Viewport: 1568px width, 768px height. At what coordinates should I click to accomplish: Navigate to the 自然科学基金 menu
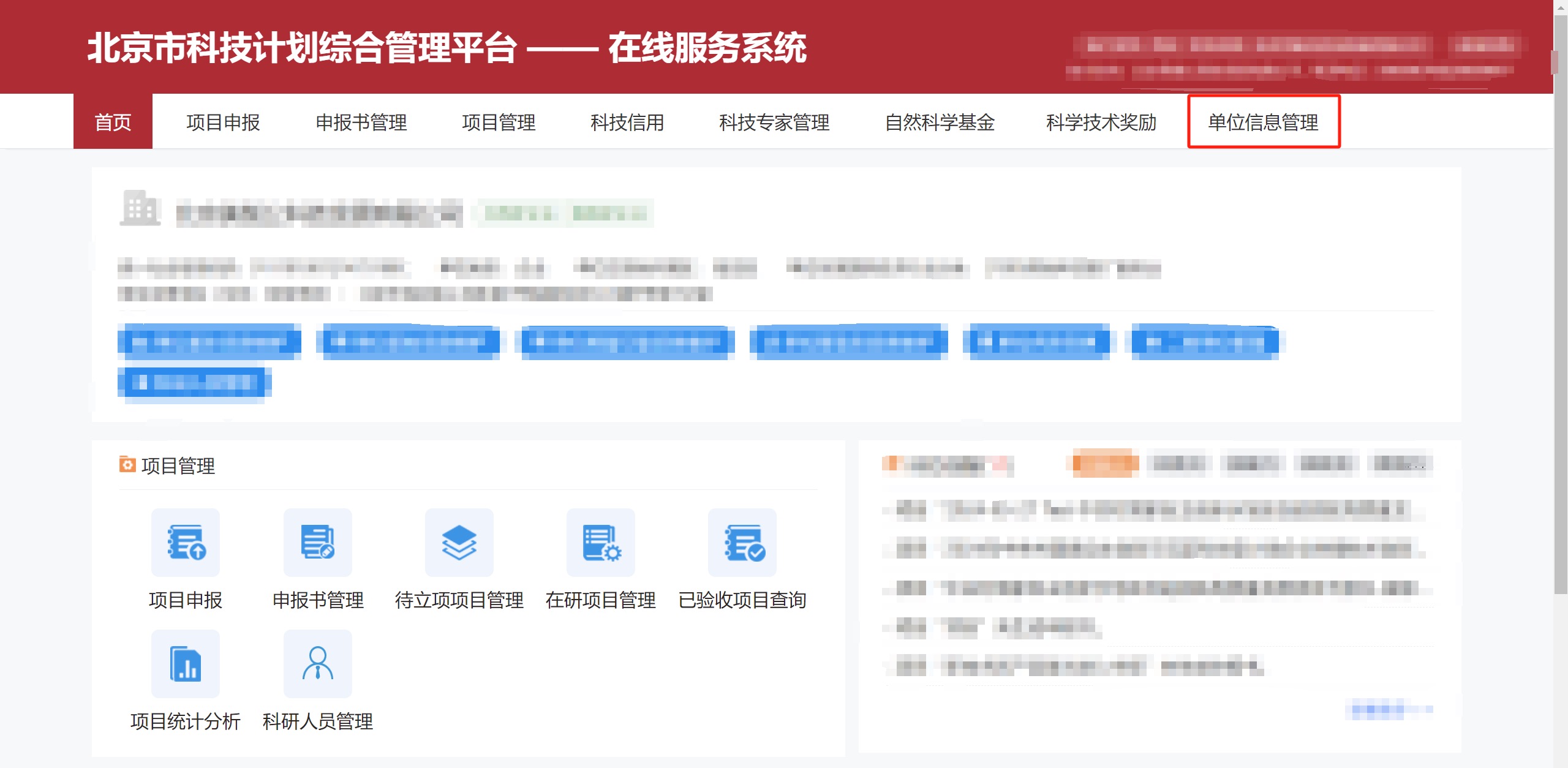click(x=940, y=122)
